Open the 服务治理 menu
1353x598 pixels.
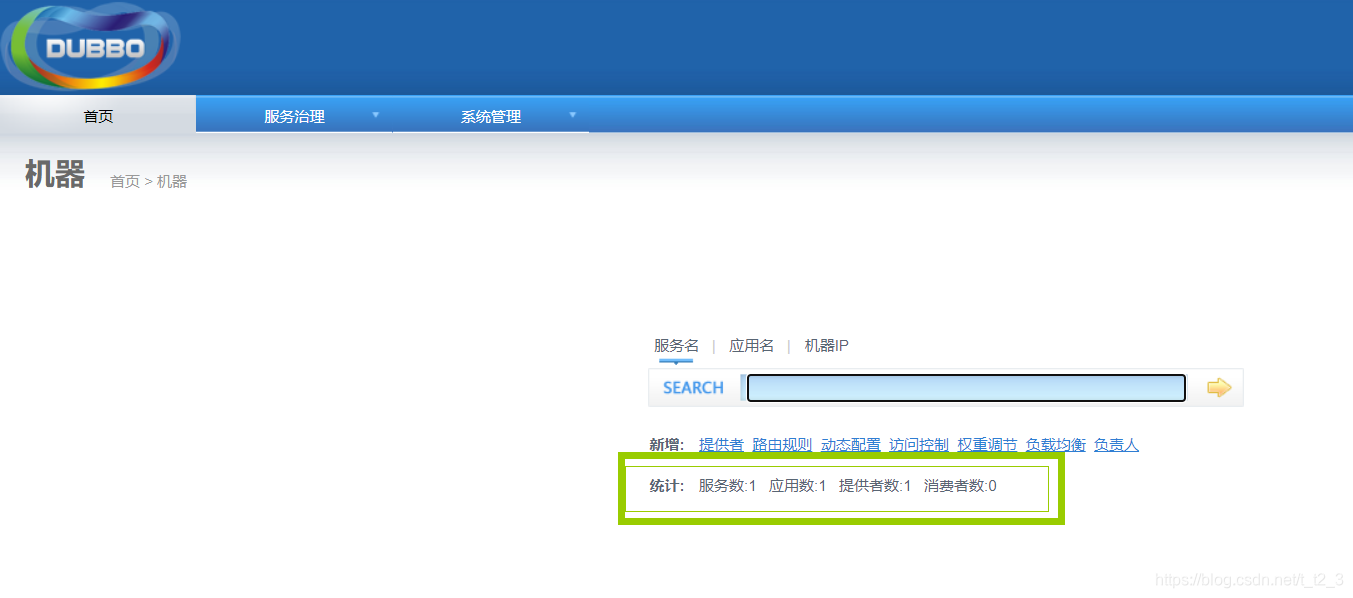[294, 116]
